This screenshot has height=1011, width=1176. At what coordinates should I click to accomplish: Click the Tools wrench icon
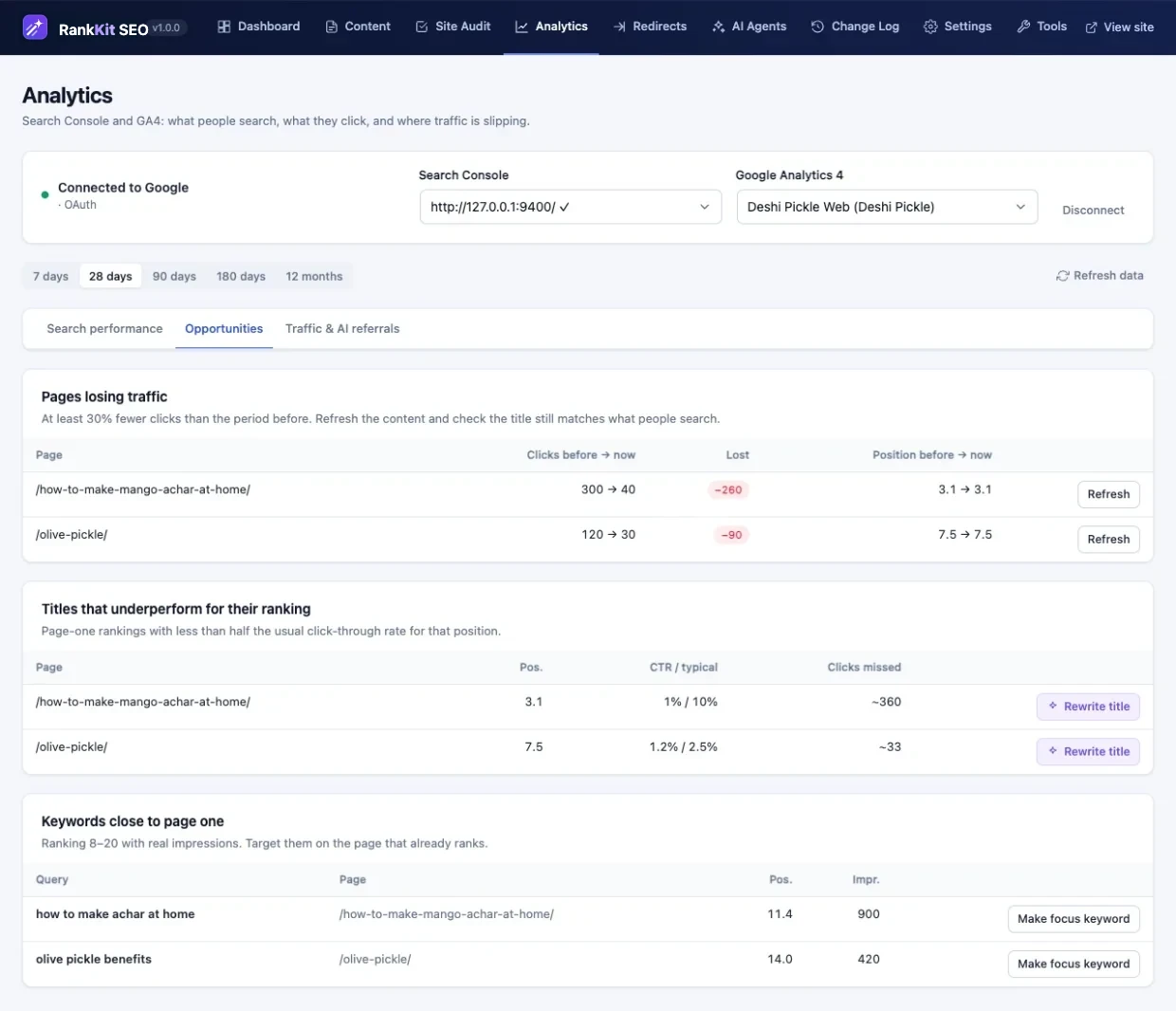[x=1023, y=27]
